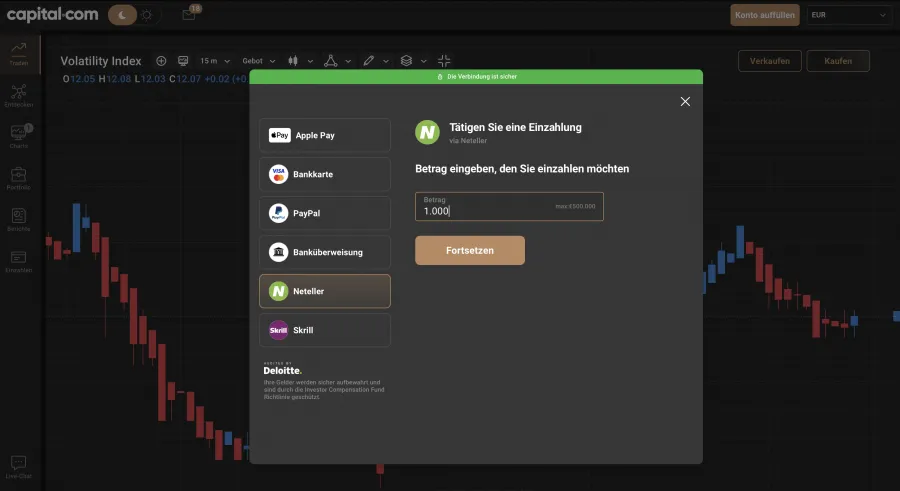Open the EUR currency dropdown
This screenshot has height=491, width=900.
pos(849,15)
